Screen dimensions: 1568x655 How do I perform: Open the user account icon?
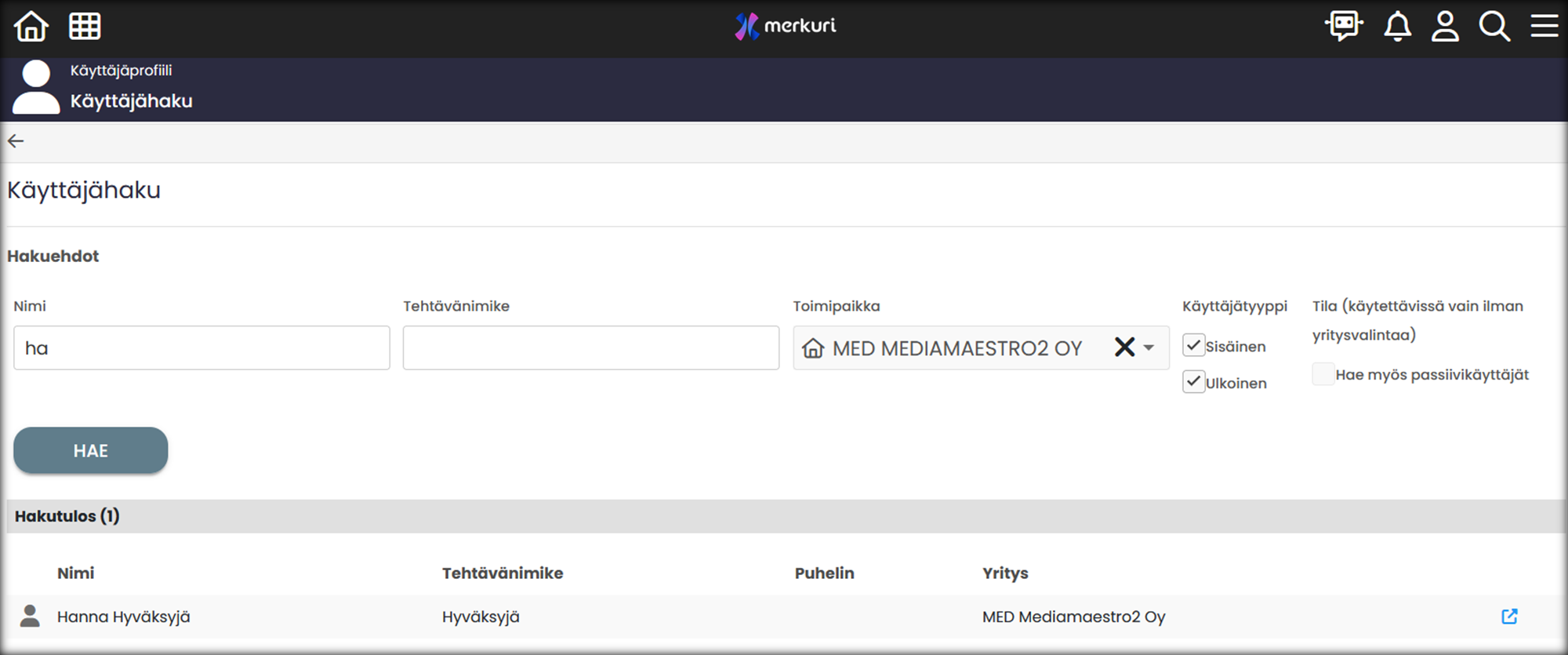coord(1445,27)
